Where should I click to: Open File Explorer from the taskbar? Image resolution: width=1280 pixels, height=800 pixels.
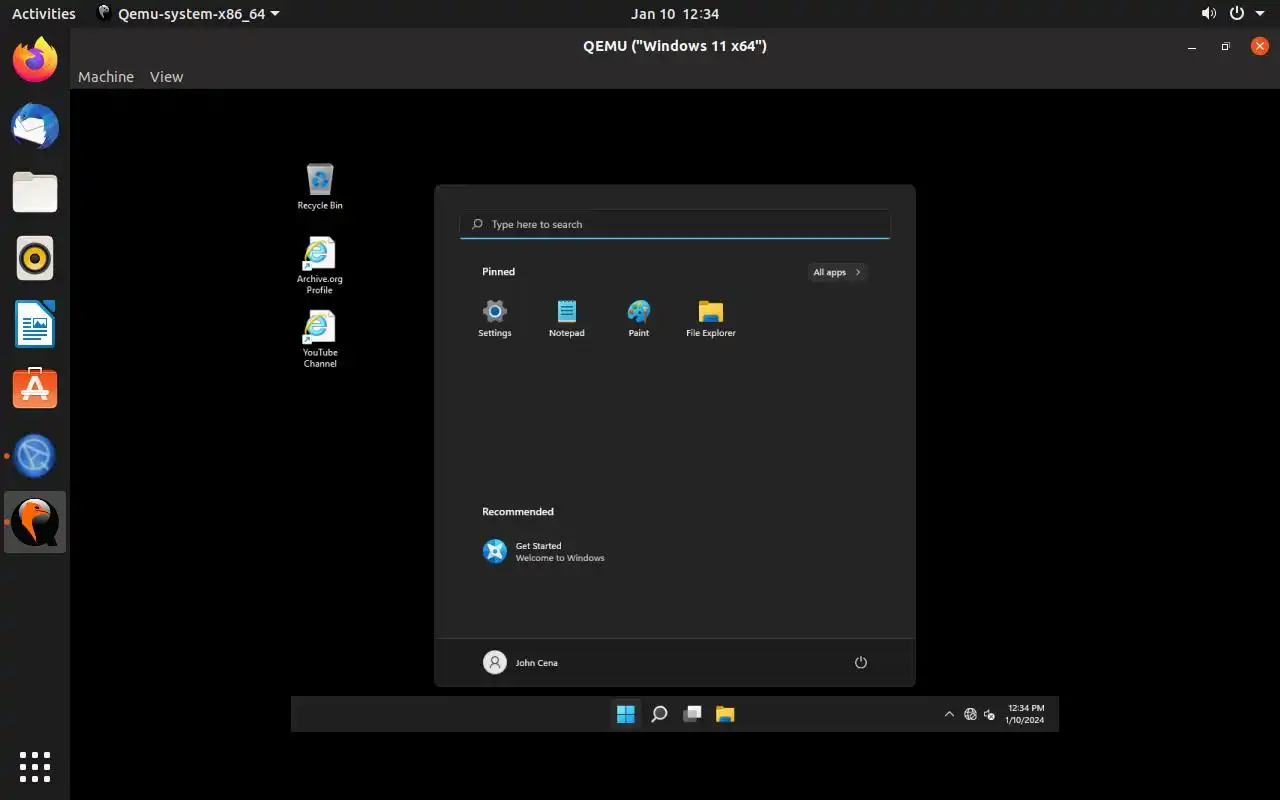[x=725, y=714]
